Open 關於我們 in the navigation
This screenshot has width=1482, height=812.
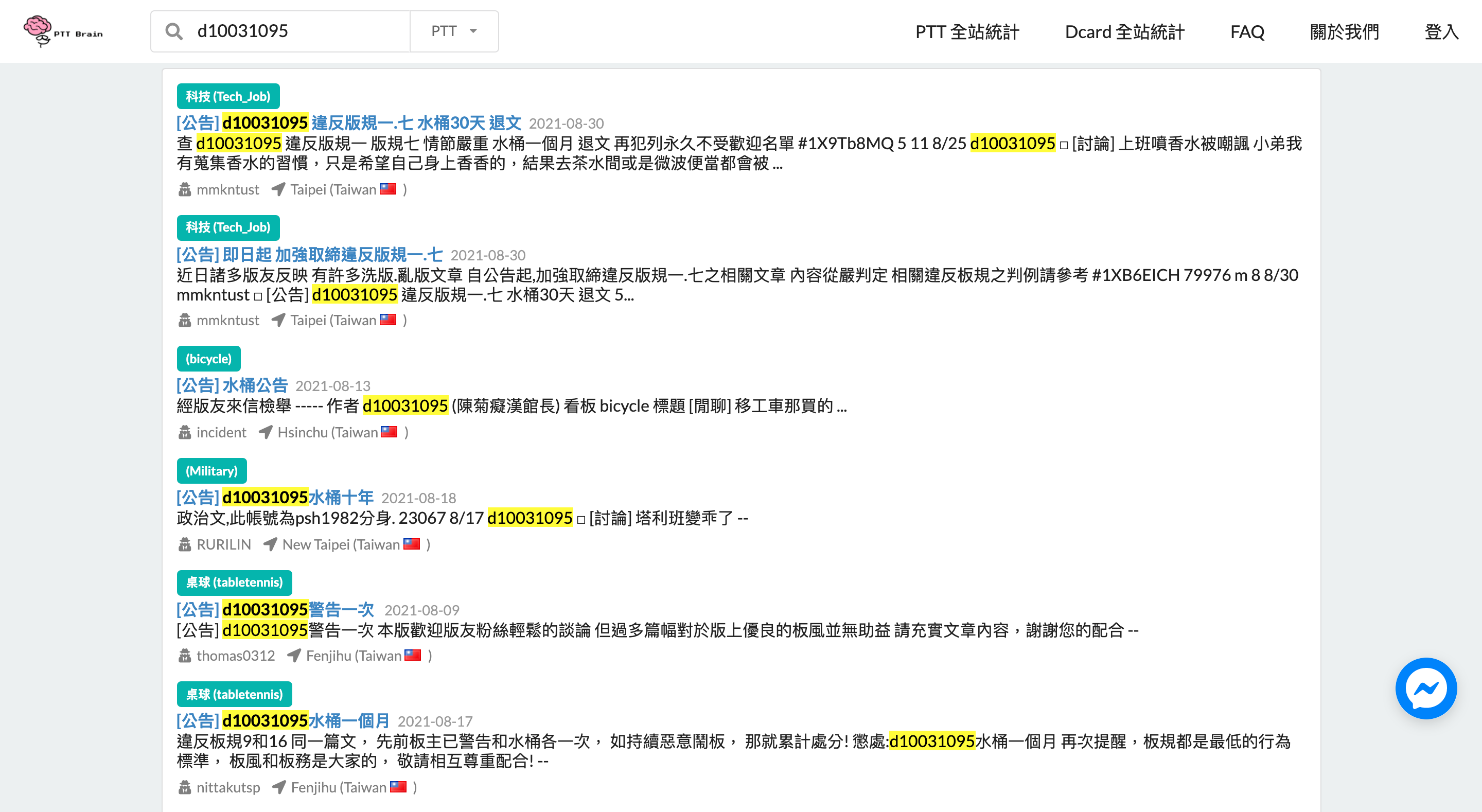pyautogui.click(x=1344, y=32)
